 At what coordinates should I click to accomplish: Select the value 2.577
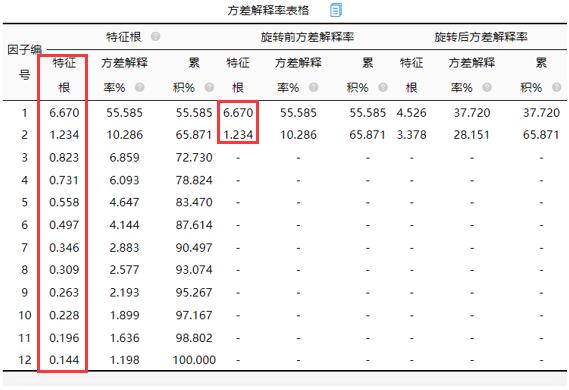124,270
